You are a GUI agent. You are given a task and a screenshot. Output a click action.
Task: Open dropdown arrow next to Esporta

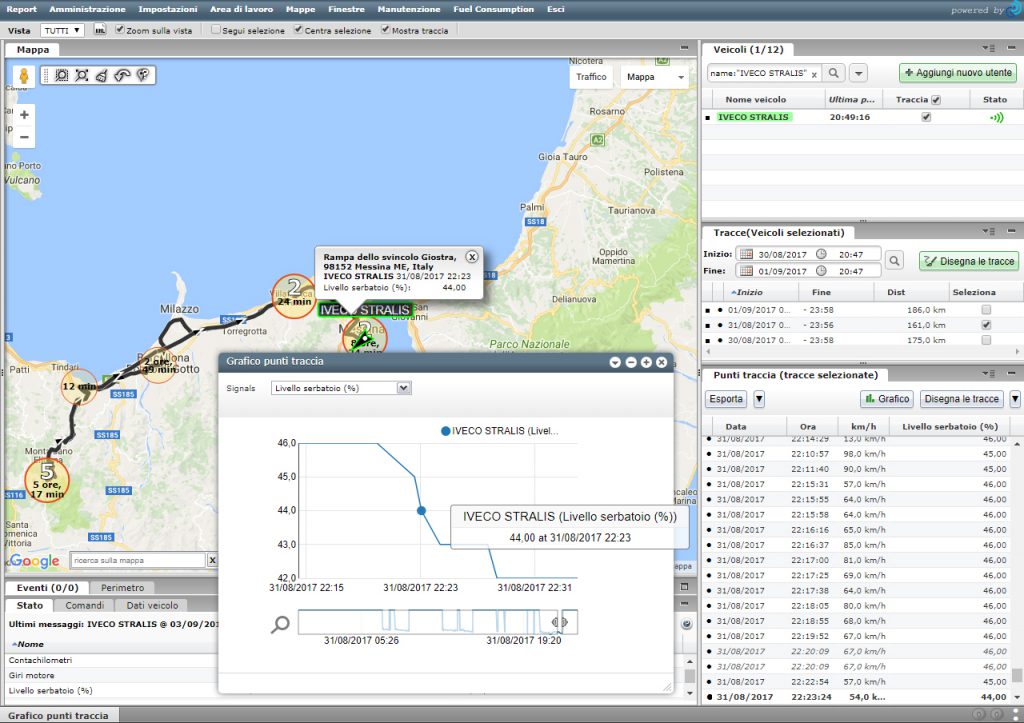point(759,399)
